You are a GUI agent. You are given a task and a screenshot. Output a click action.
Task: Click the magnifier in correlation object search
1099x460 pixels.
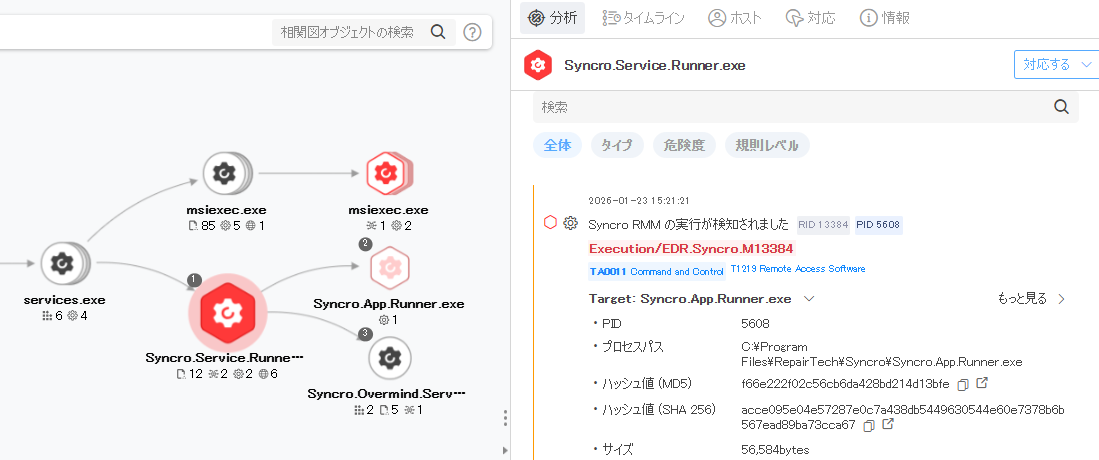(x=437, y=32)
